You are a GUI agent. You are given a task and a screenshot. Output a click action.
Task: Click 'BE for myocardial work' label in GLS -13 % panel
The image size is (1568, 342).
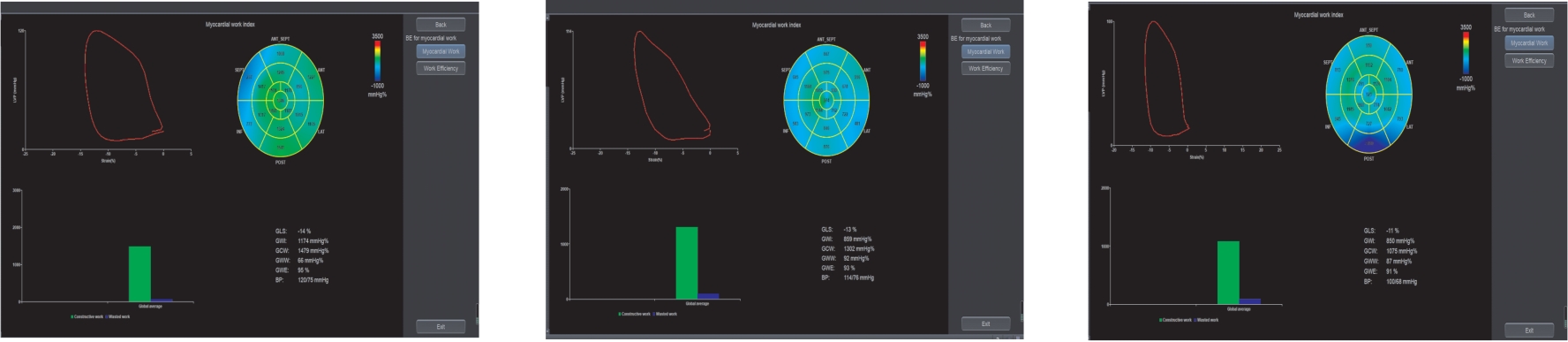pos(976,39)
